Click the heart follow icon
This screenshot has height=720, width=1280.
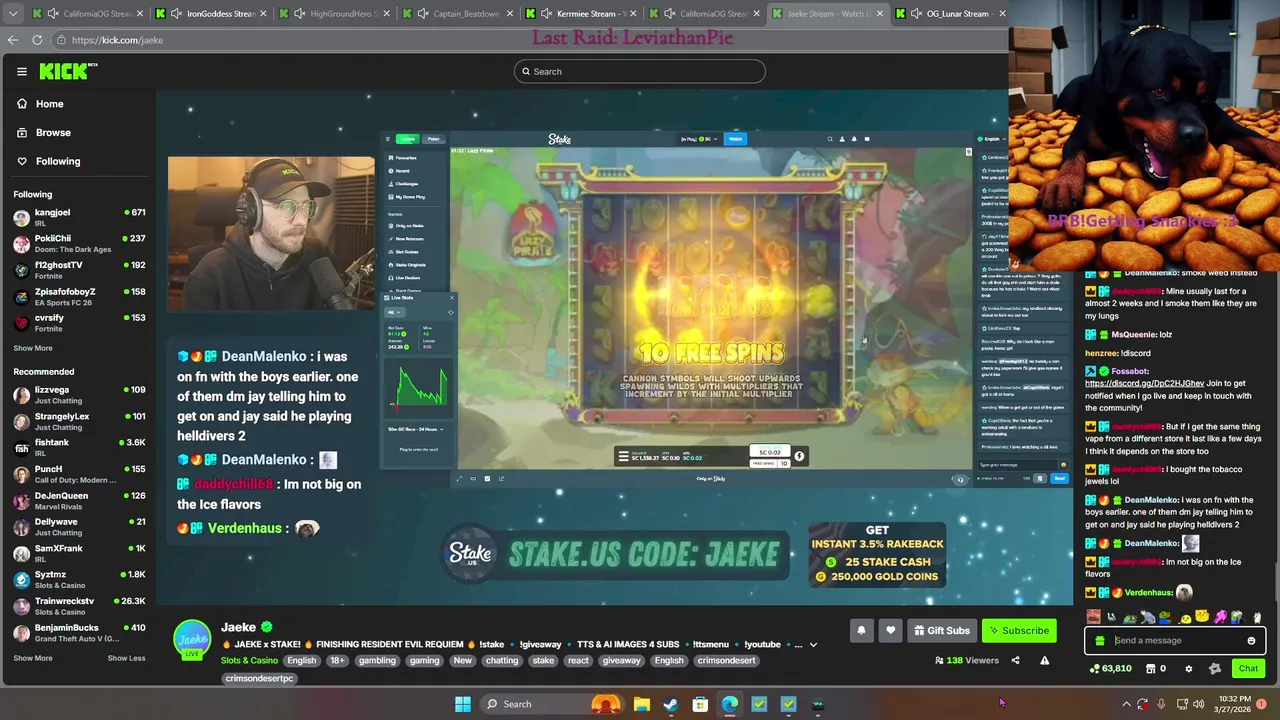890,631
